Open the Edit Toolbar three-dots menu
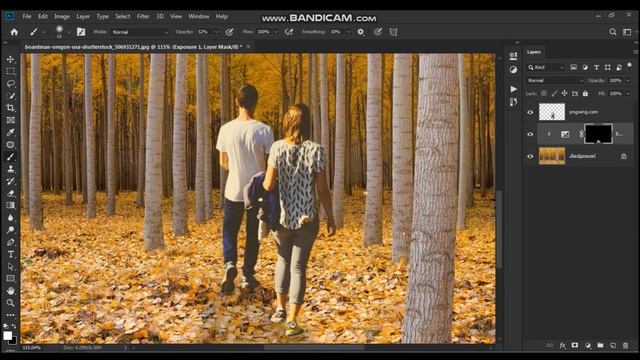Image resolution: width=640 pixels, height=360 pixels. (11, 315)
